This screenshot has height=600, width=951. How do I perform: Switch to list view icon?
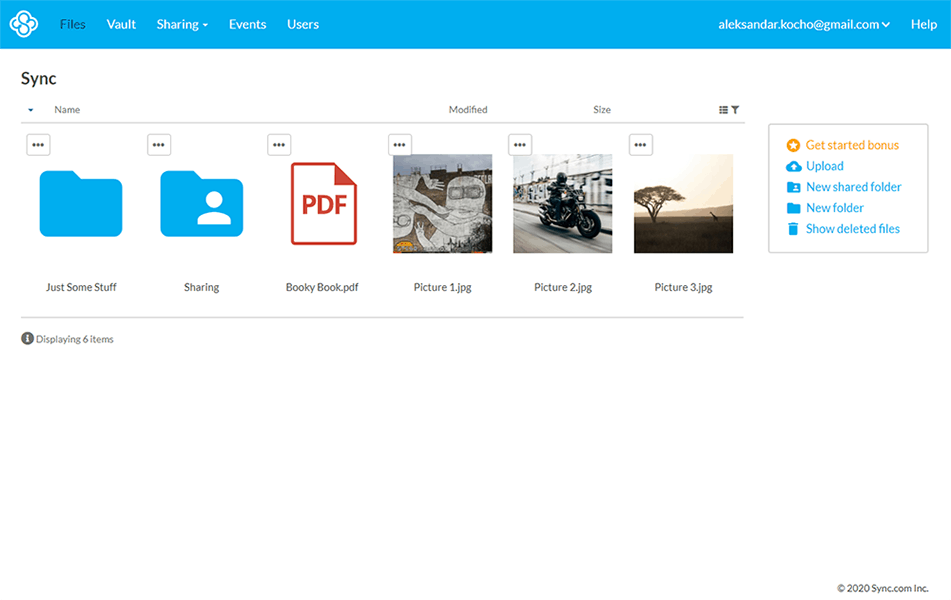(723, 110)
